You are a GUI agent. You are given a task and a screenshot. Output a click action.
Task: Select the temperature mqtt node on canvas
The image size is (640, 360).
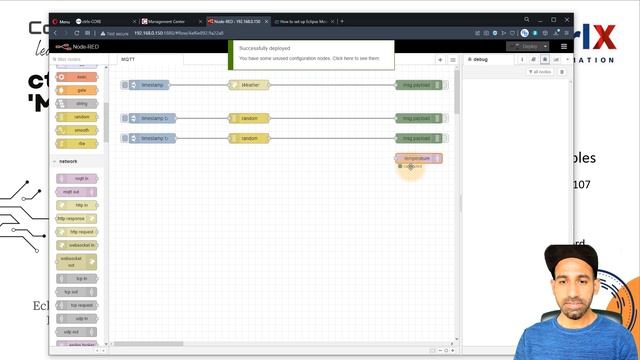click(x=419, y=158)
